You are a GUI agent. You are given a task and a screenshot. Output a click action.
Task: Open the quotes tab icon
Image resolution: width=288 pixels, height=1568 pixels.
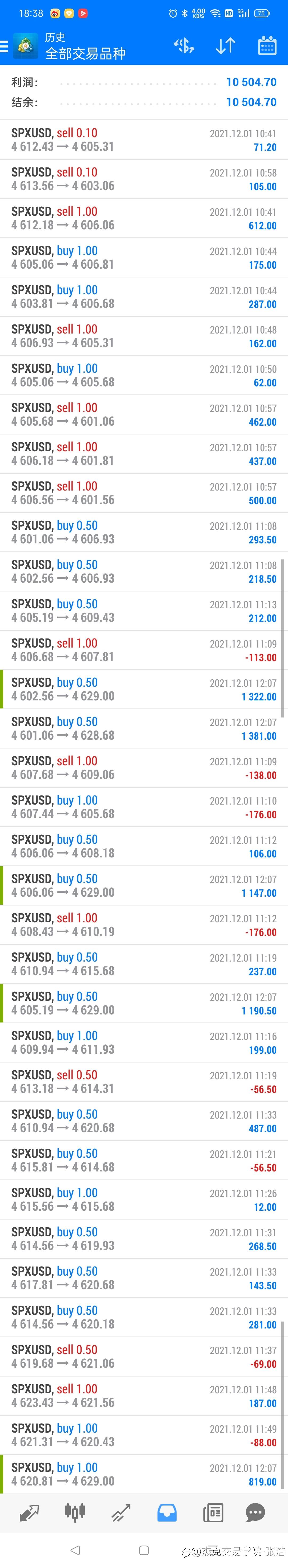[29, 1513]
